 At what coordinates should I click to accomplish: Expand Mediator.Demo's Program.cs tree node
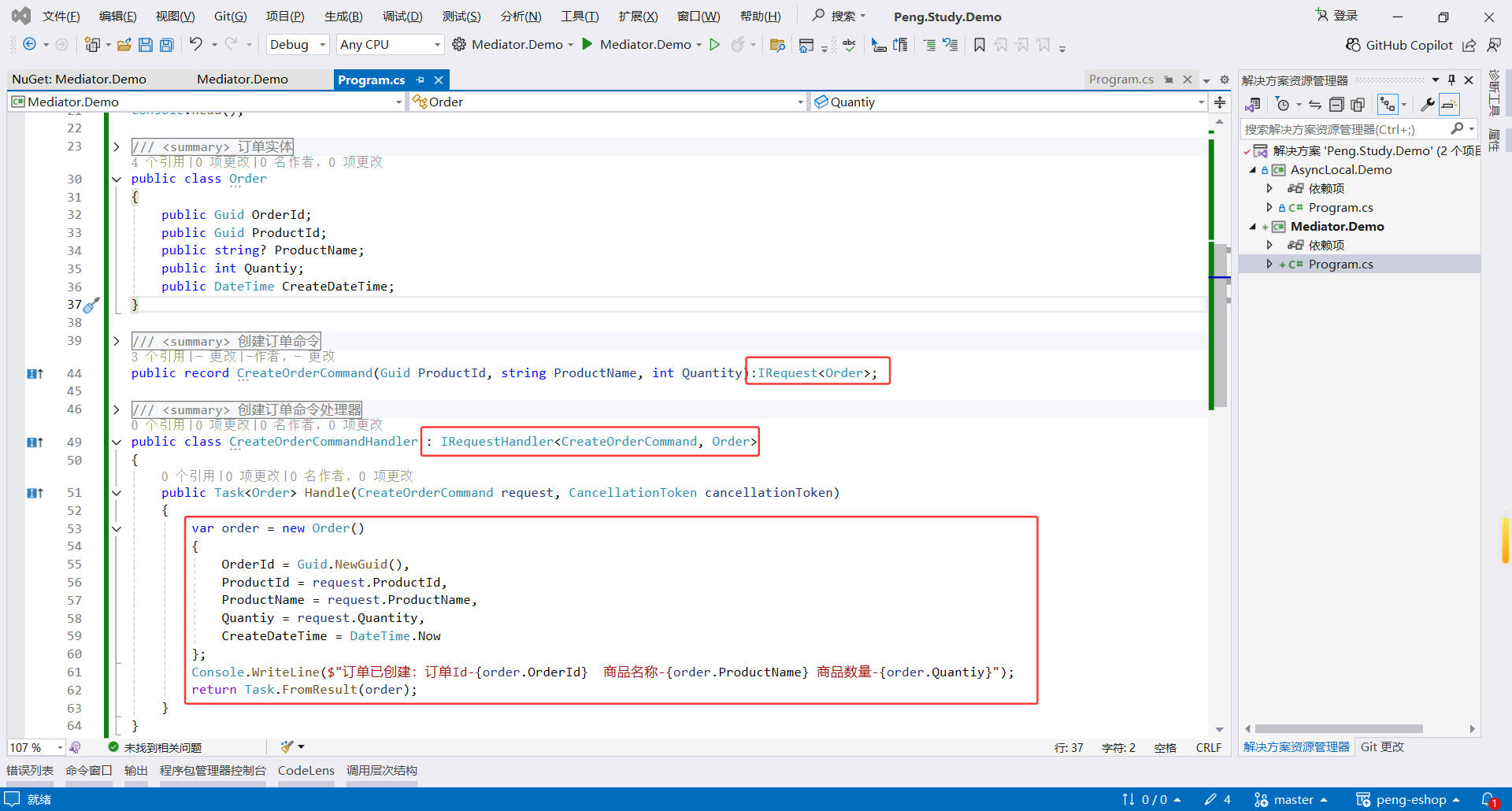(x=1269, y=264)
